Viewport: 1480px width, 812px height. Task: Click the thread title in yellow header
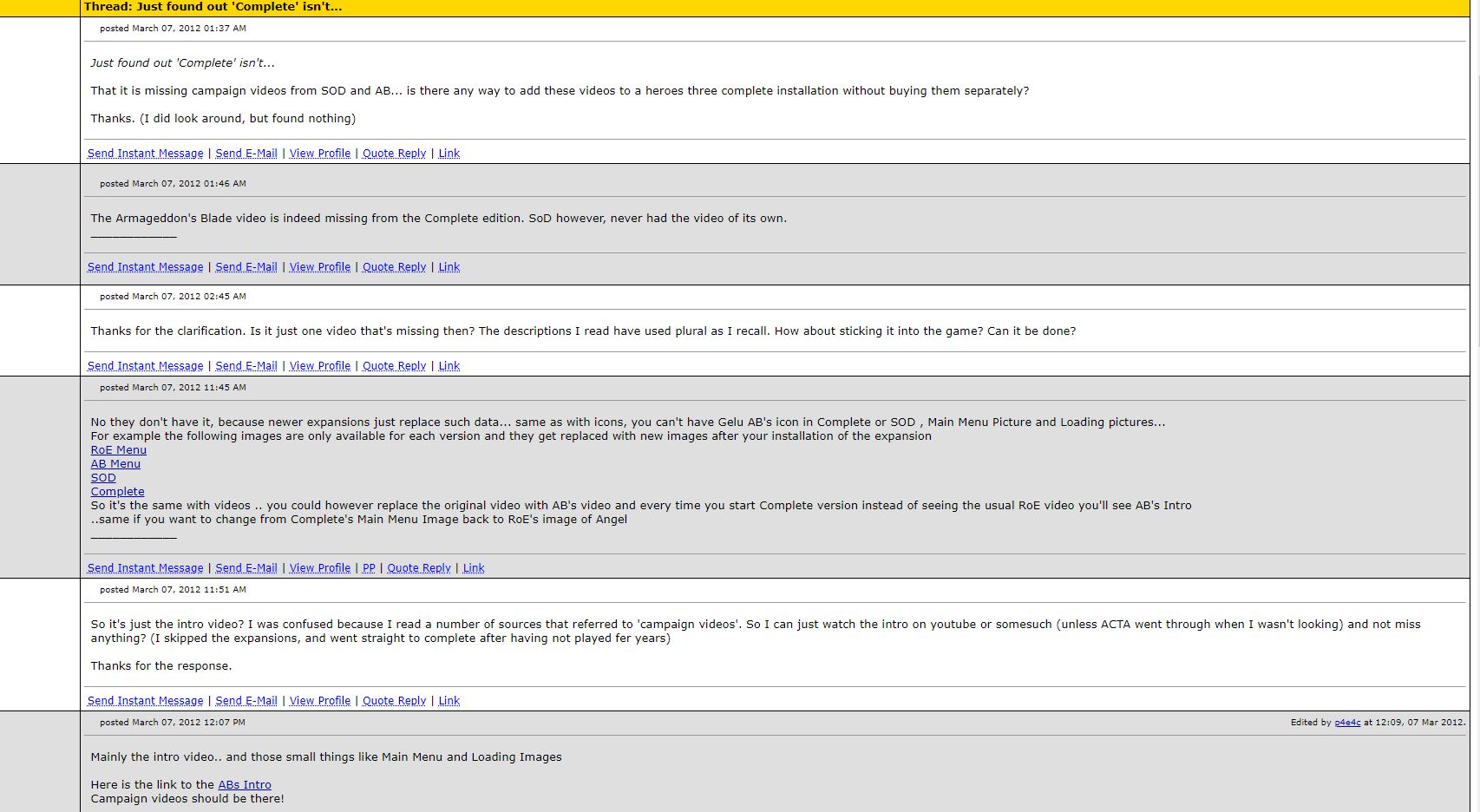[x=213, y=7]
